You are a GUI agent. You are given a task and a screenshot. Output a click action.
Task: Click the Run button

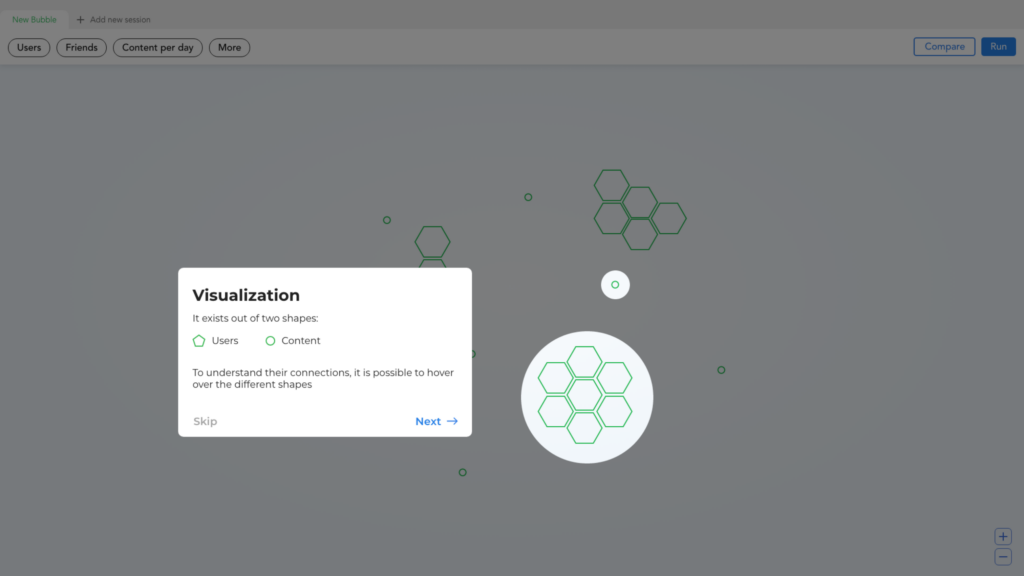tap(998, 46)
